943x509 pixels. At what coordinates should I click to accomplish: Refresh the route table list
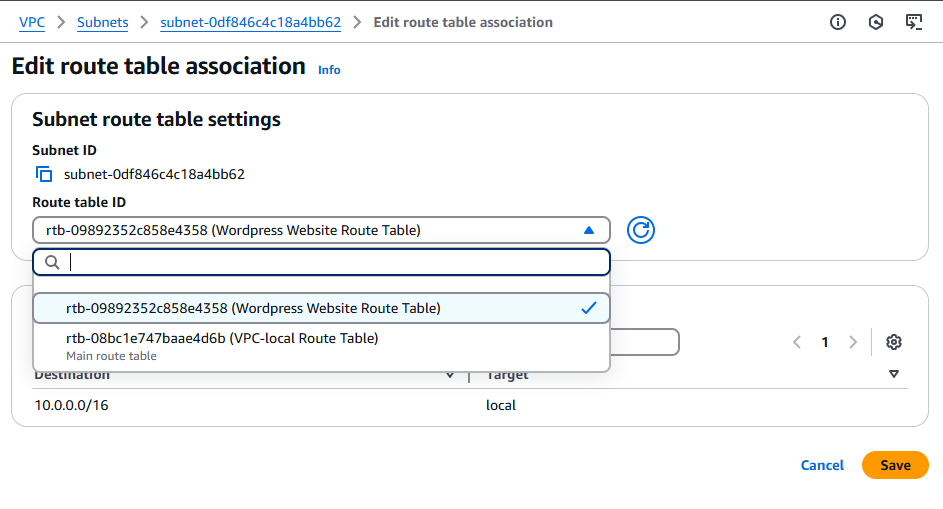(640, 230)
